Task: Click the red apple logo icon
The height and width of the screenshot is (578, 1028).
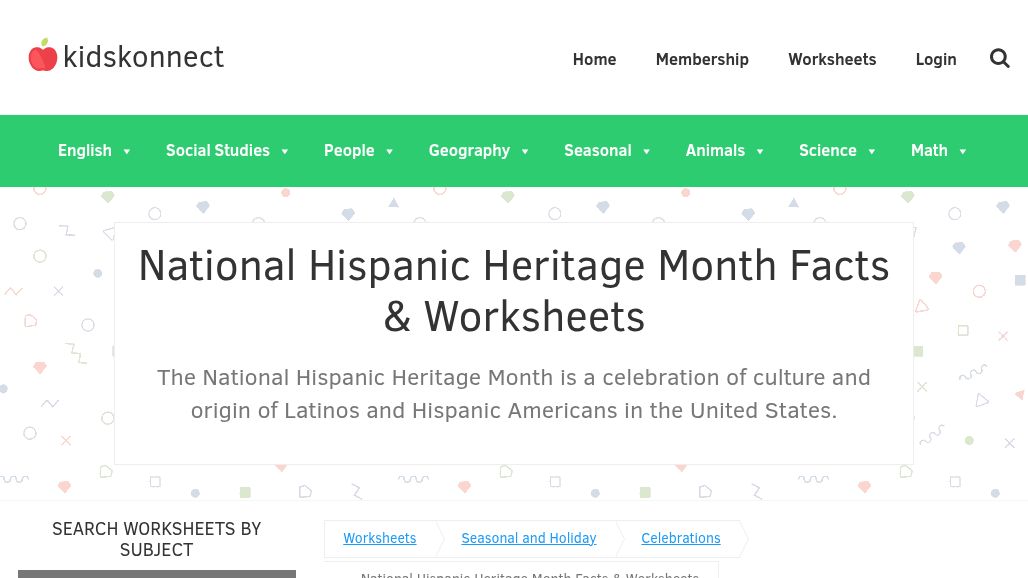Action: pos(43,56)
